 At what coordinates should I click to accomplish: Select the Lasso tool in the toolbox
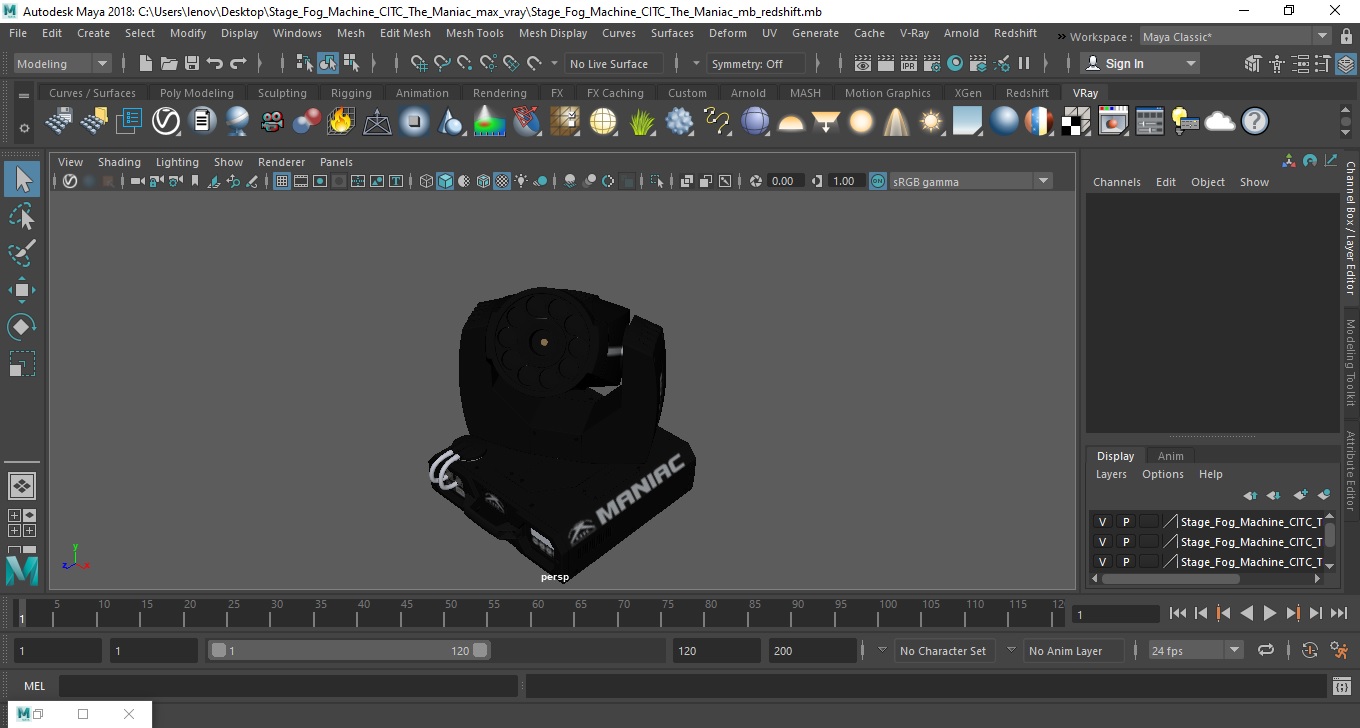pyautogui.click(x=21, y=217)
